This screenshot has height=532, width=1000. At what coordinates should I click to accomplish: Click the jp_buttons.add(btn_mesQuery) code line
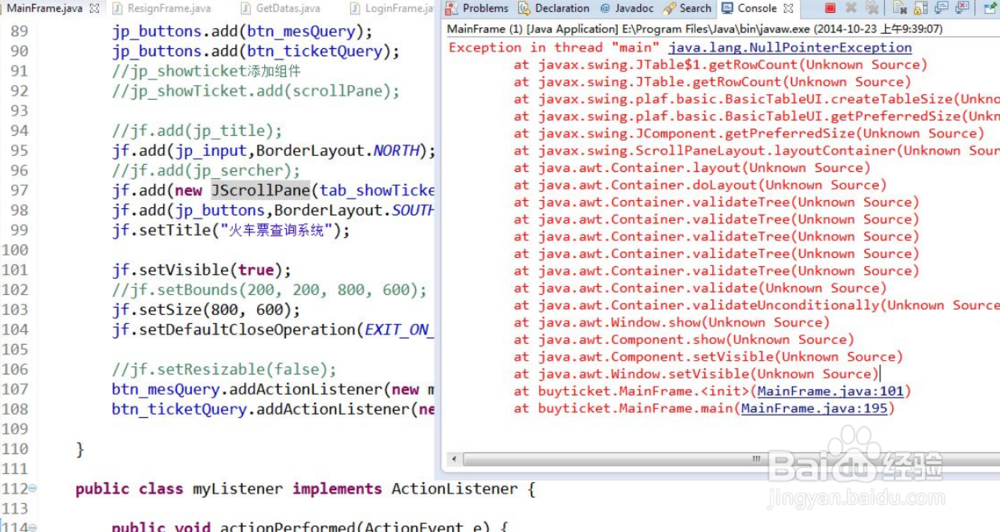pyautogui.click(x=242, y=31)
